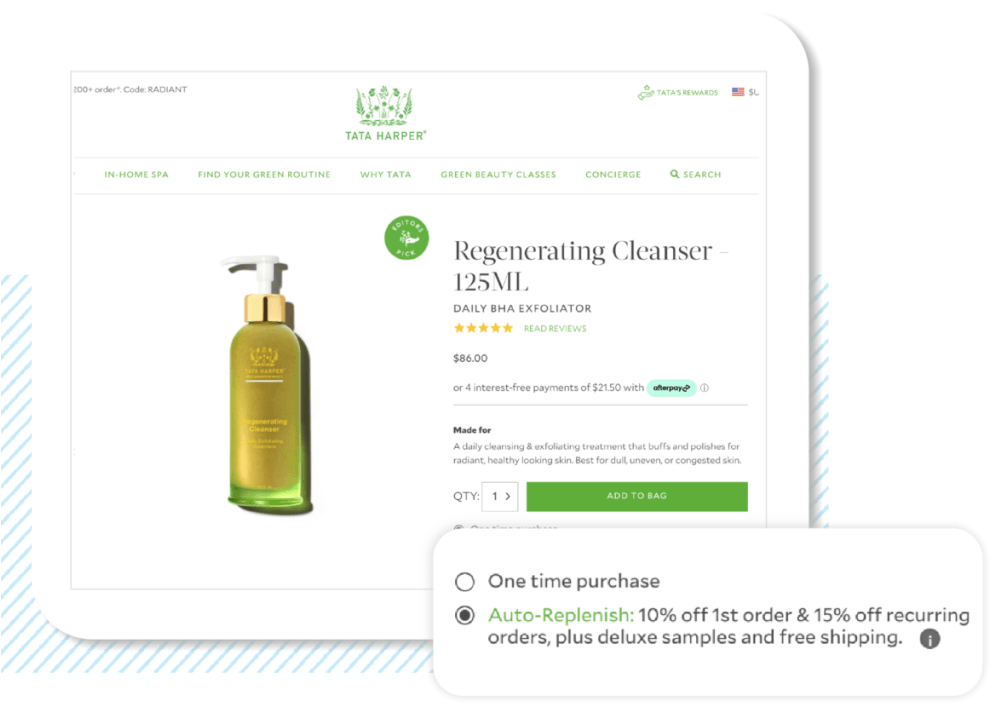Open the Green Beauty Classes menu
Image resolution: width=1000 pixels, height=714 pixels.
tap(498, 174)
